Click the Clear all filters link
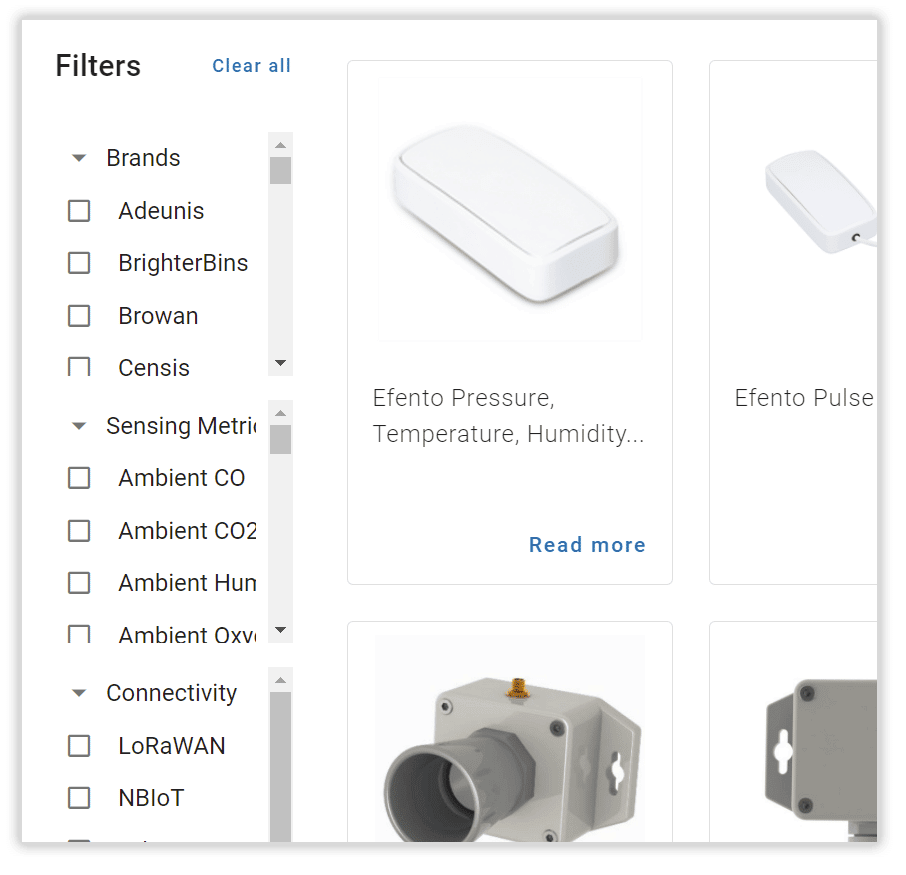The image size is (906, 875). click(x=251, y=66)
